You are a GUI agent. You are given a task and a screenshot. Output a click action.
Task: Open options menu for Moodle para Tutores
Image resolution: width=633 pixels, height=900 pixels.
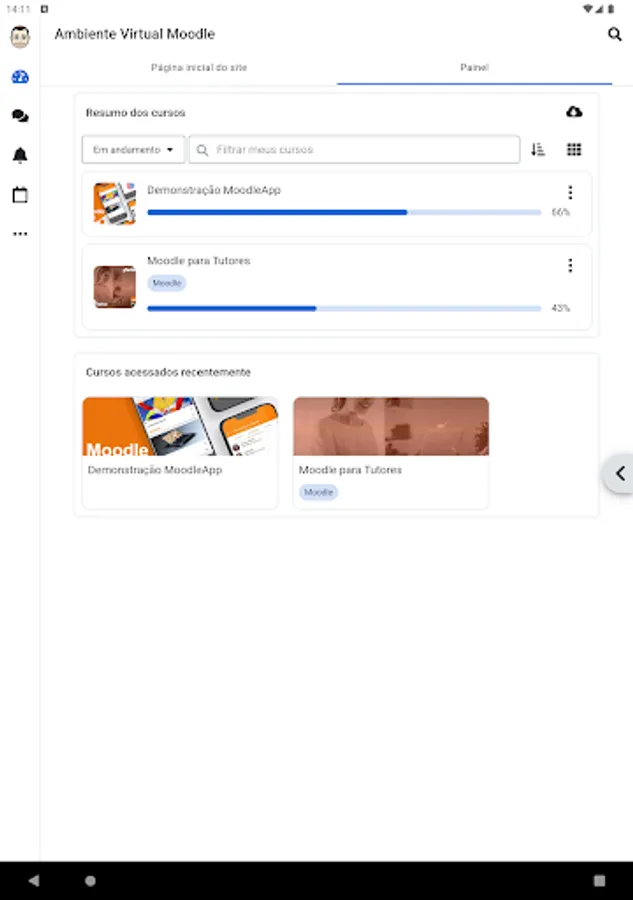coord(570,265)
